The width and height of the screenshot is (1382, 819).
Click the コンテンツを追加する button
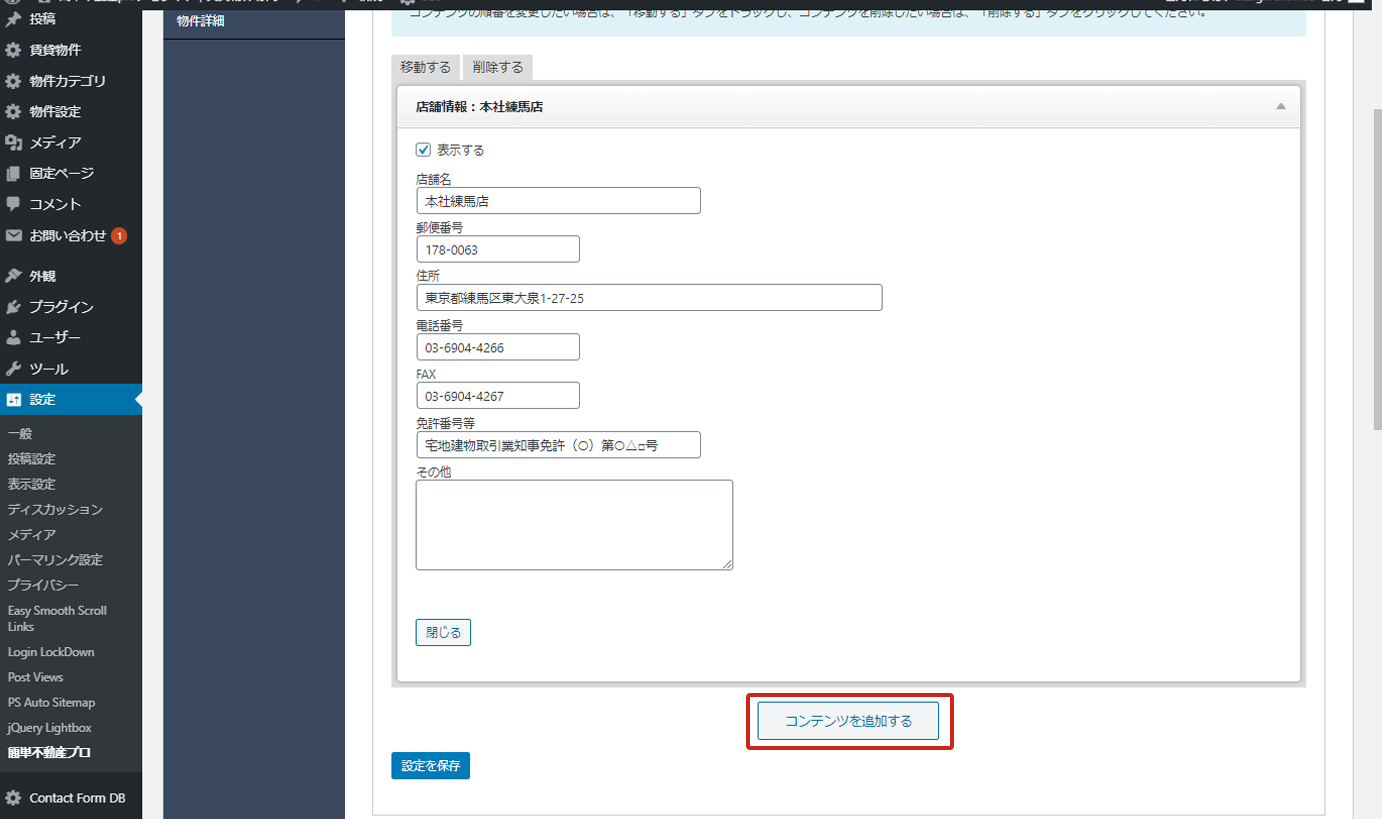[x=848, y=721]
